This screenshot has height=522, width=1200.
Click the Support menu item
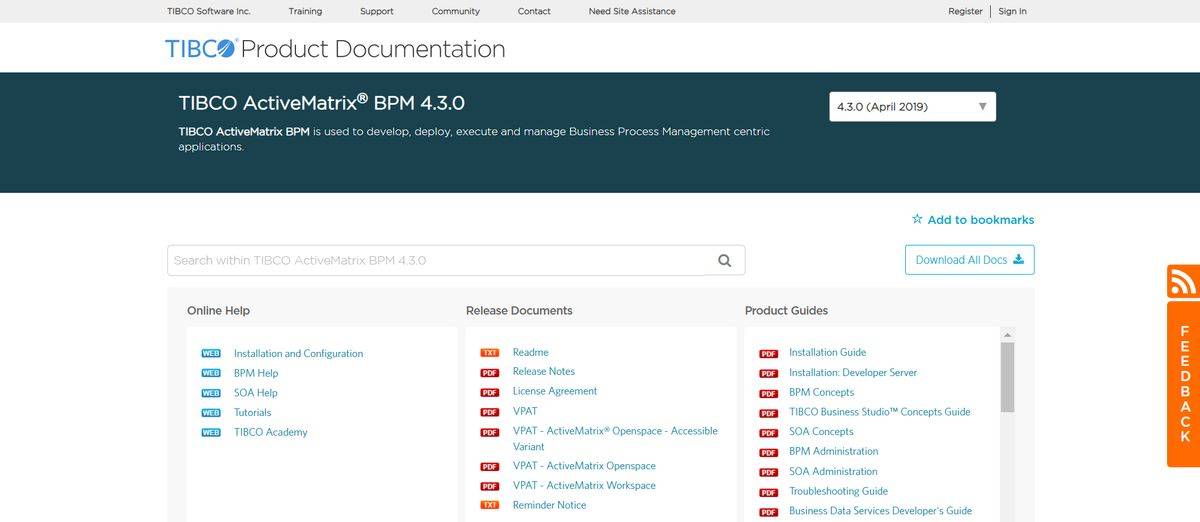(377, 11)
